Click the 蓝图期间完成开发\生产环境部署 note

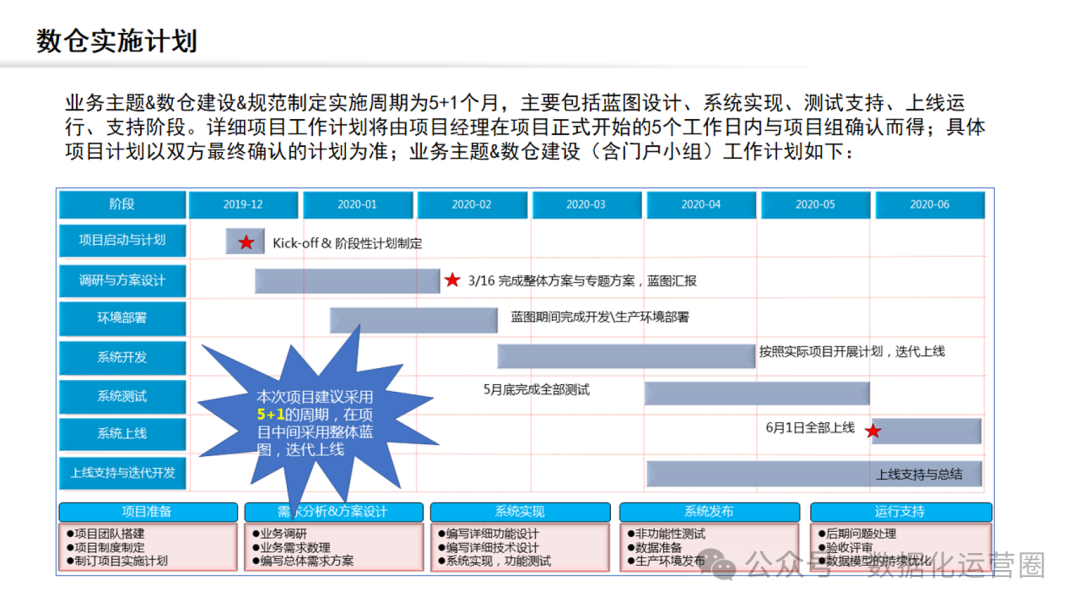click(600, 317)
